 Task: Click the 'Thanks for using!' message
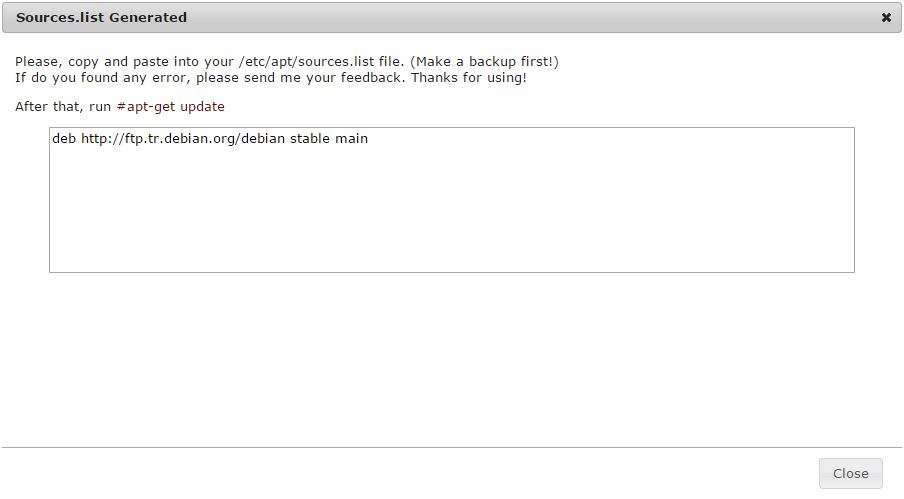(x=469, y=78)
